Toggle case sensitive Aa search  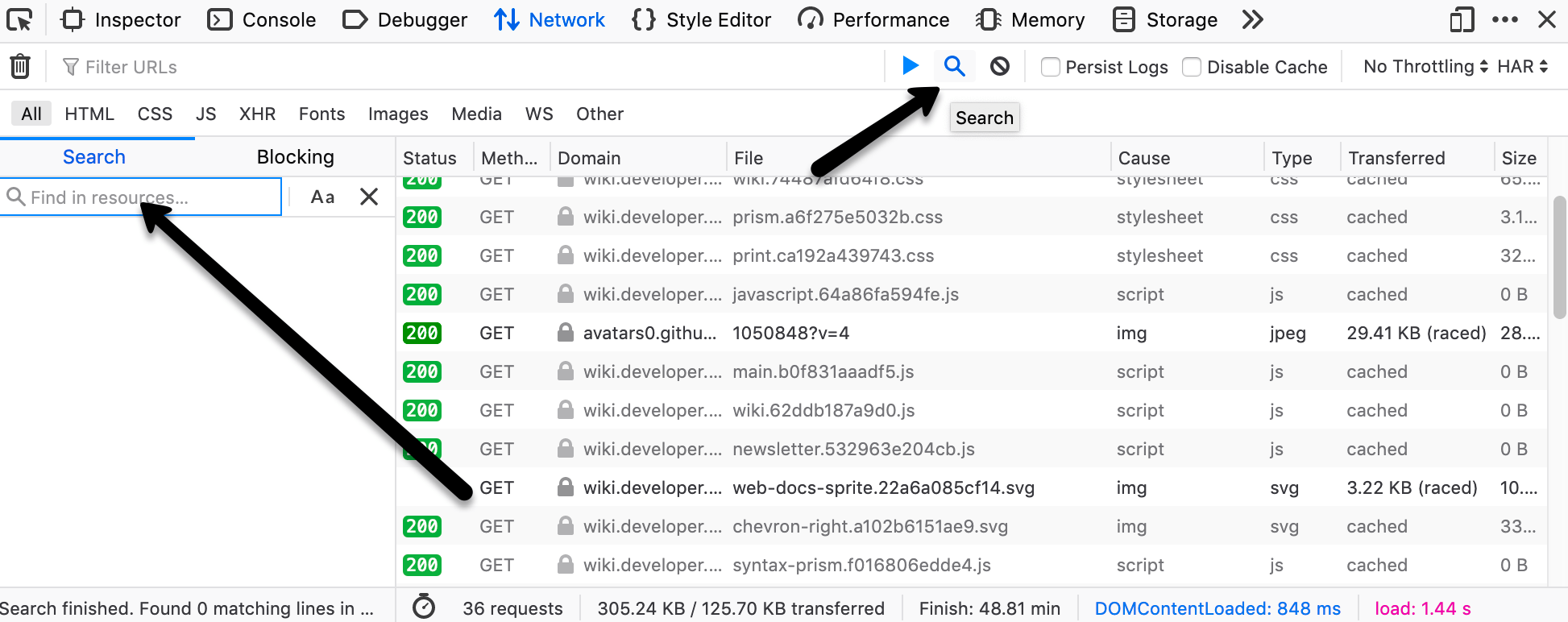tap(322, 197)
